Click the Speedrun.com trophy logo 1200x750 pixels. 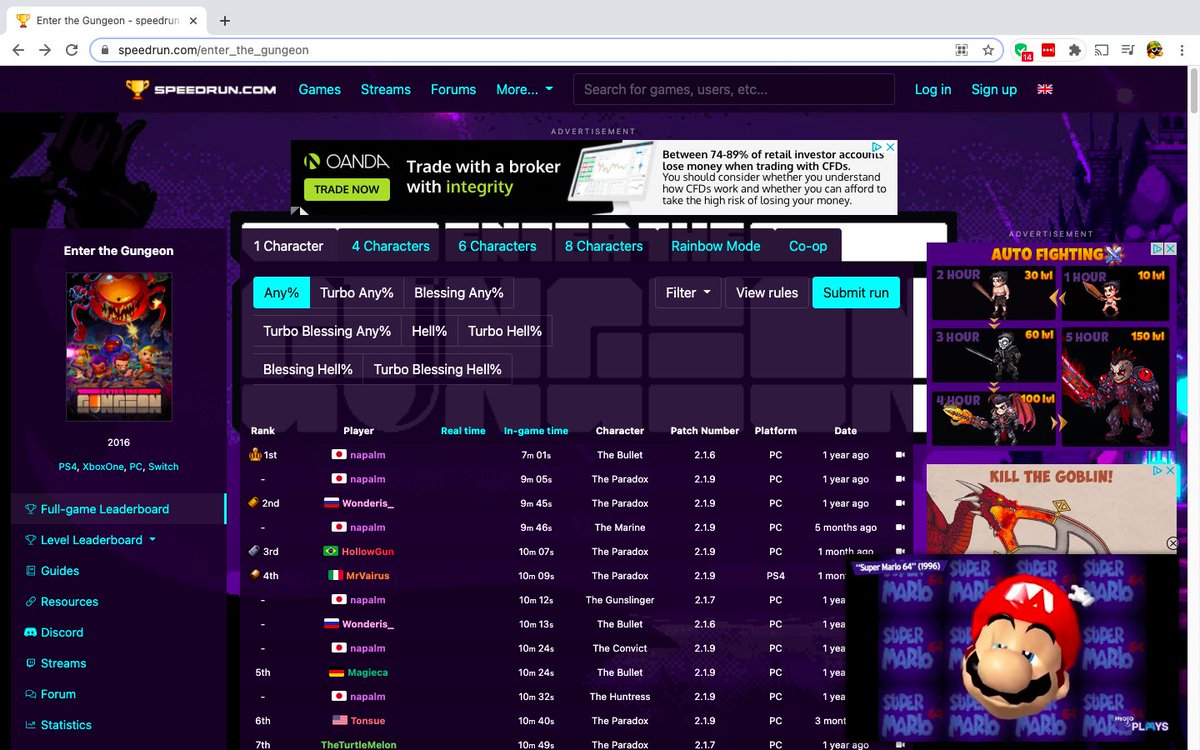coord(200,89)
